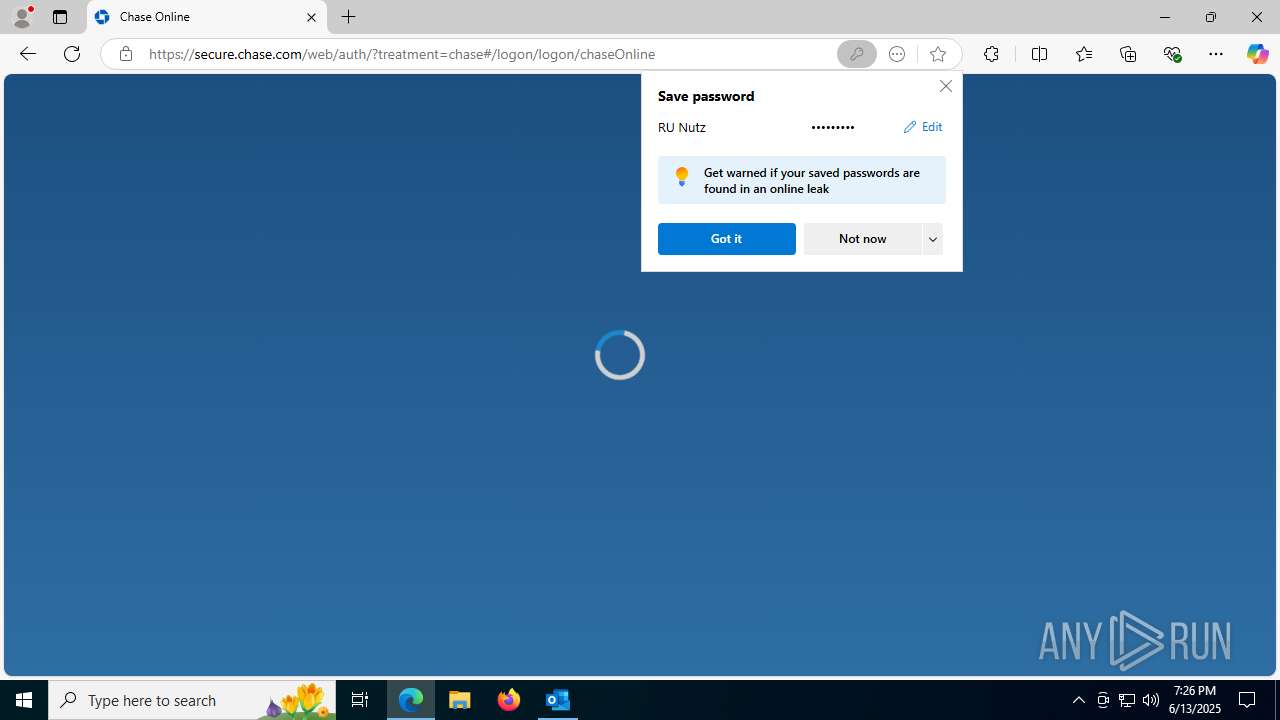Open File Explorer from taskbar
The width and height of the screenshot is (1280, 720).
[460, 700]
